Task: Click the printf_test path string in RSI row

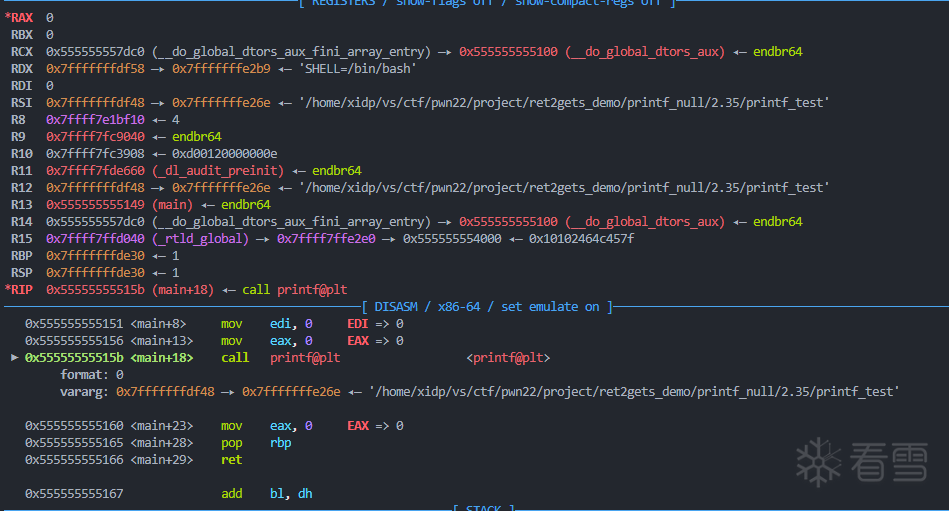Action: pos(564,102)
